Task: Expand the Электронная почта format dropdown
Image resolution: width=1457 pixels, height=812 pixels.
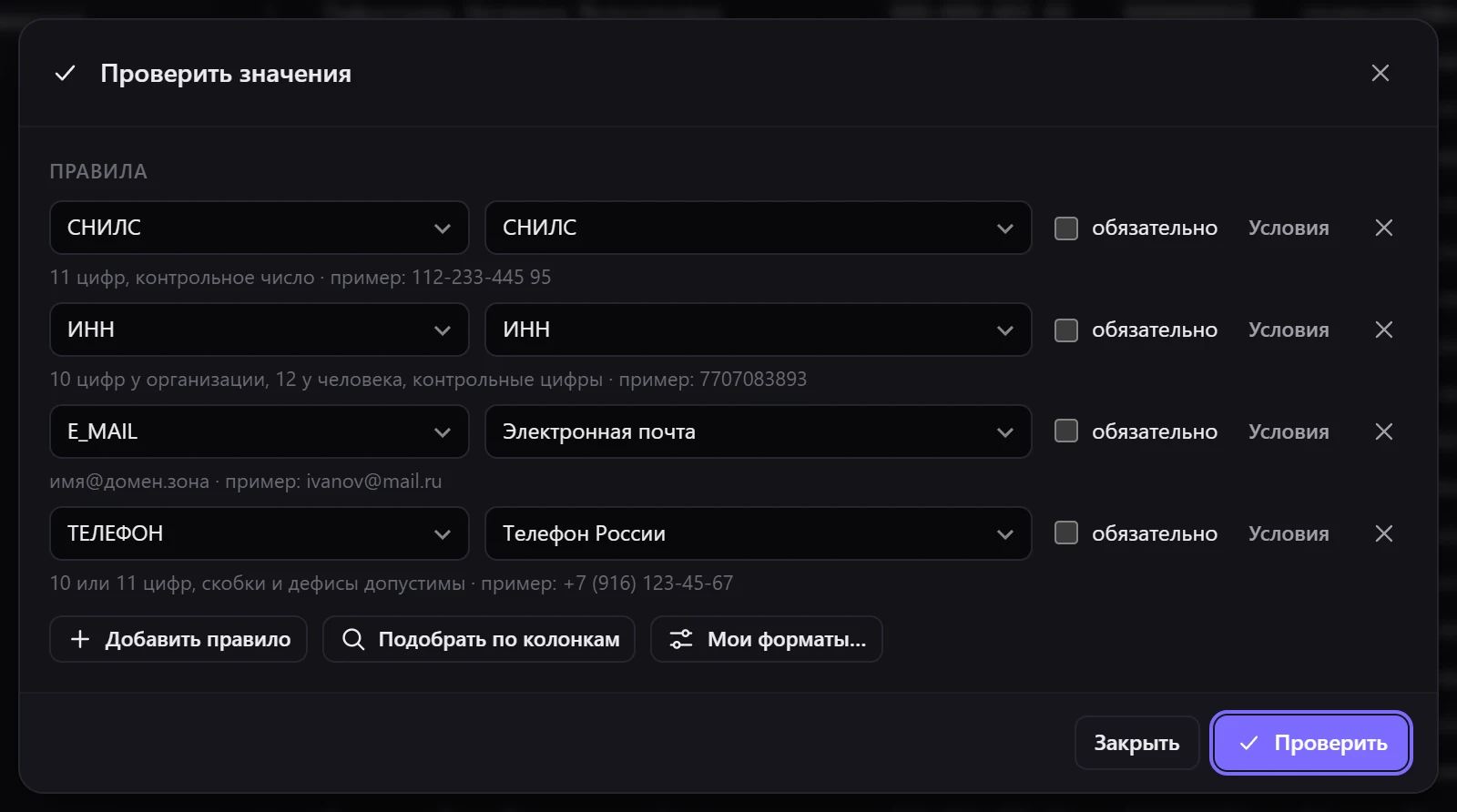Action: 758,431
